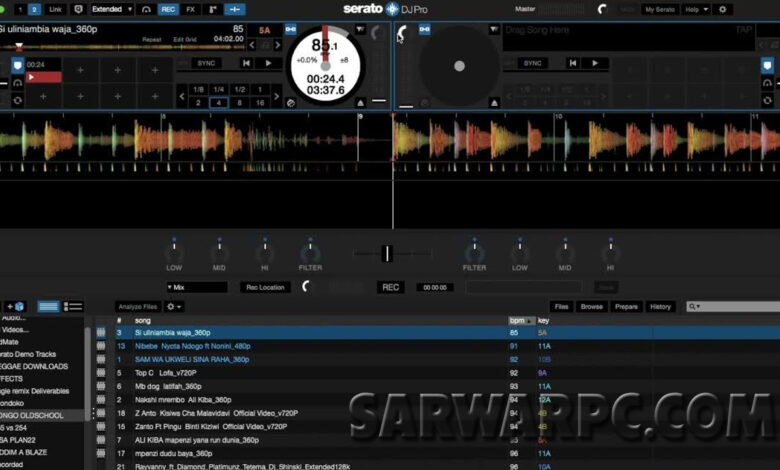Click the crossfader handle
The image size is (780, 470).
tap(387, 254)
